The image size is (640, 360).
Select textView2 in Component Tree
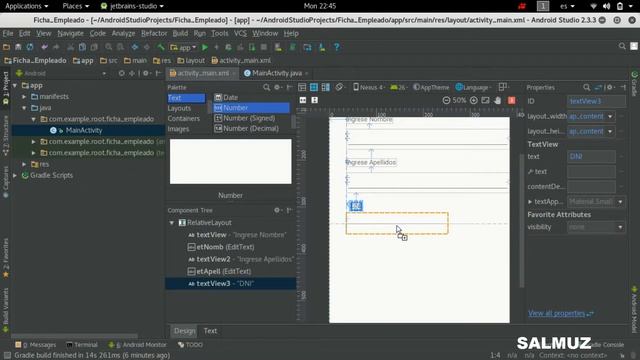click(240, 259)
